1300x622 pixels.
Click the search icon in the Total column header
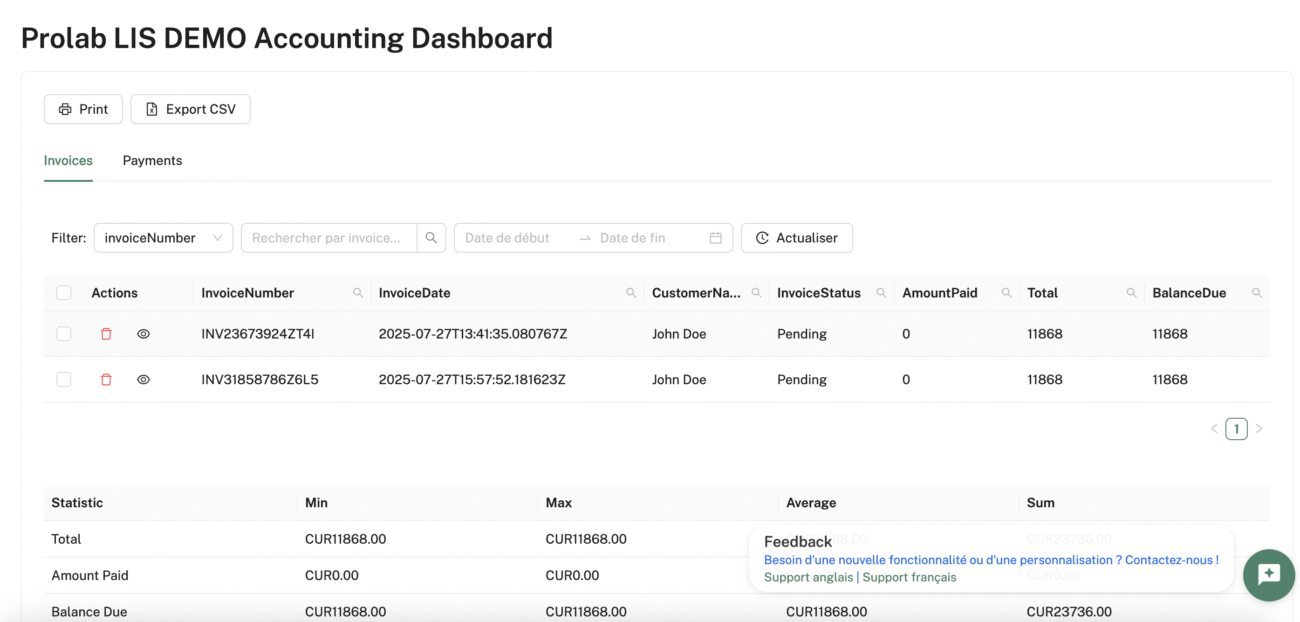1131,293
